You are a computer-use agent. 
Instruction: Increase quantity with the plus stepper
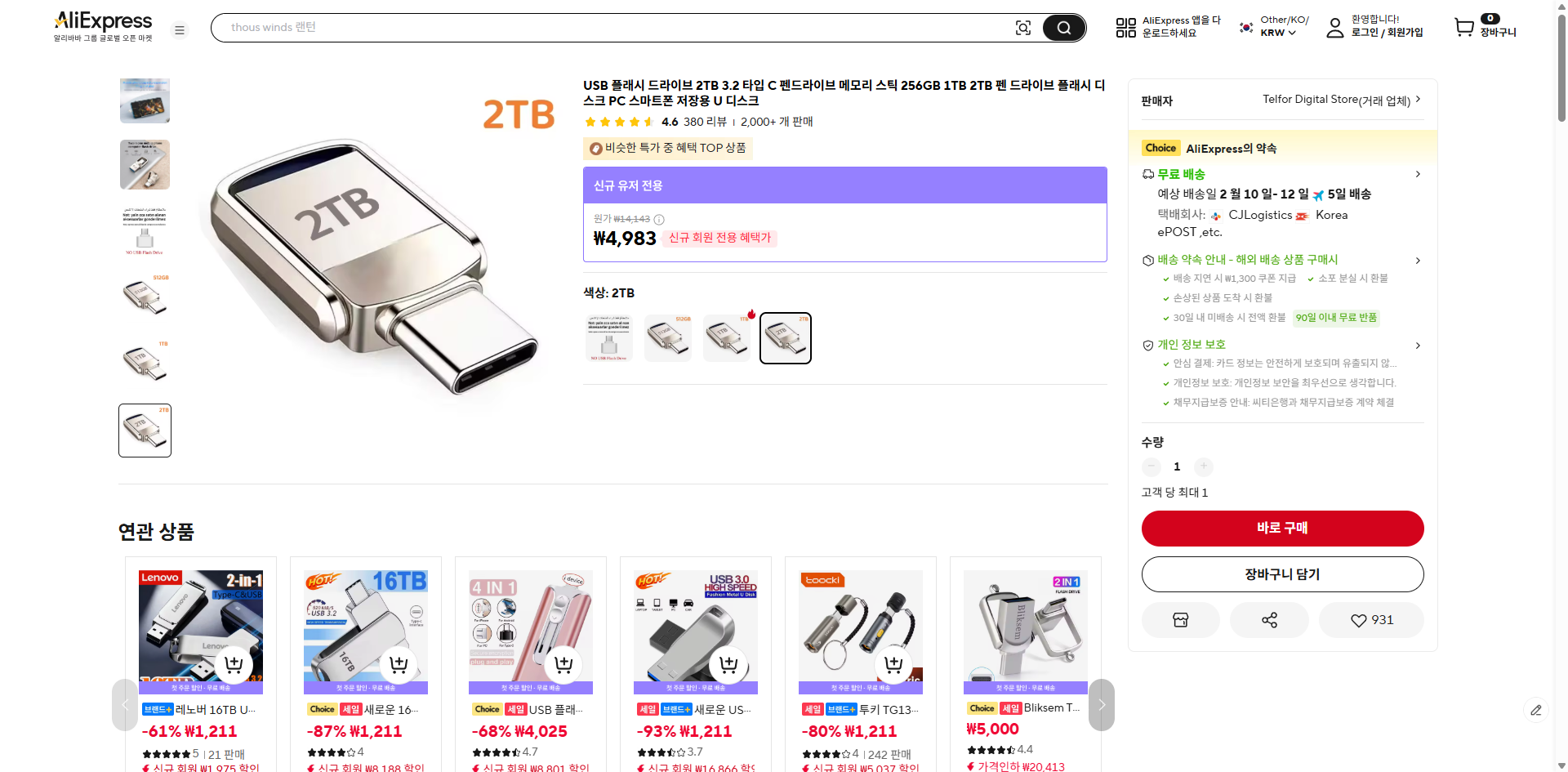coord(1203,466)
